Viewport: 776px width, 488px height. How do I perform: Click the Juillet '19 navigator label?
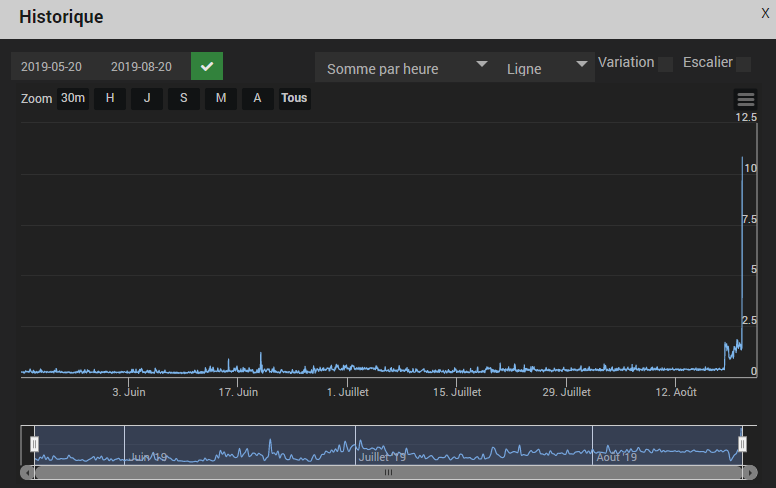tap(382, 457)
